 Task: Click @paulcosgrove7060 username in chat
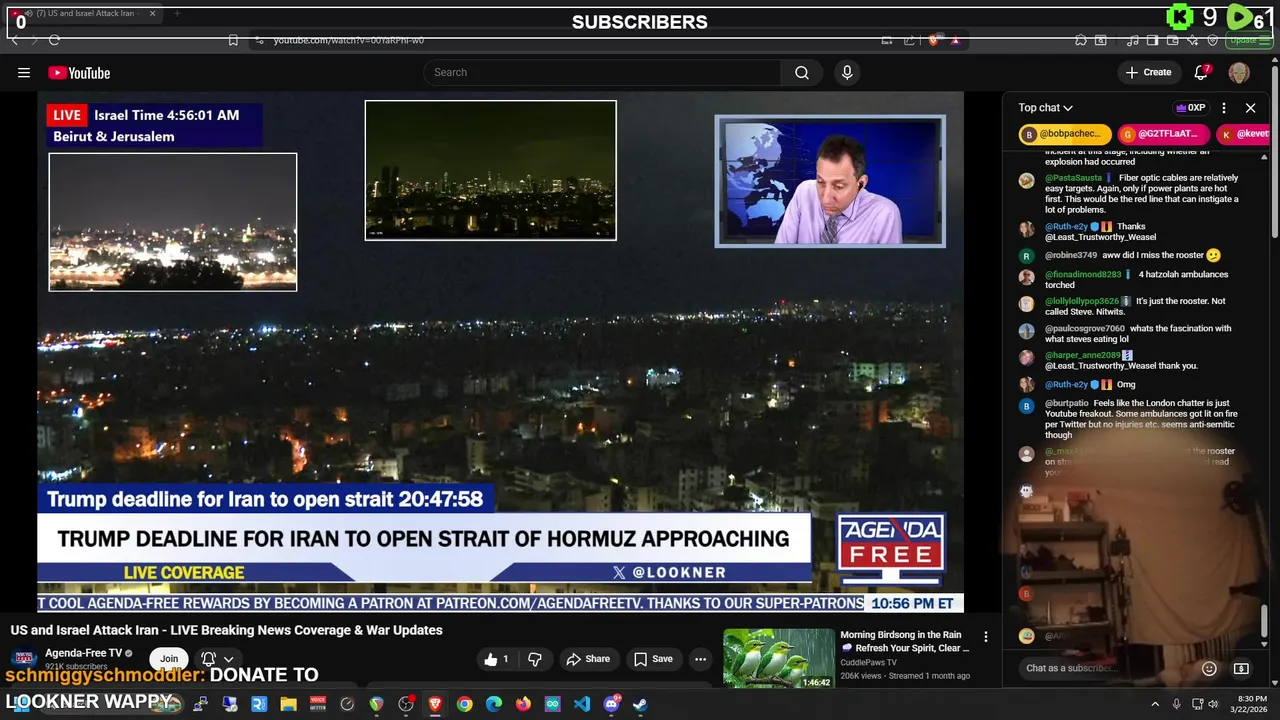(x=1085, y=329)
